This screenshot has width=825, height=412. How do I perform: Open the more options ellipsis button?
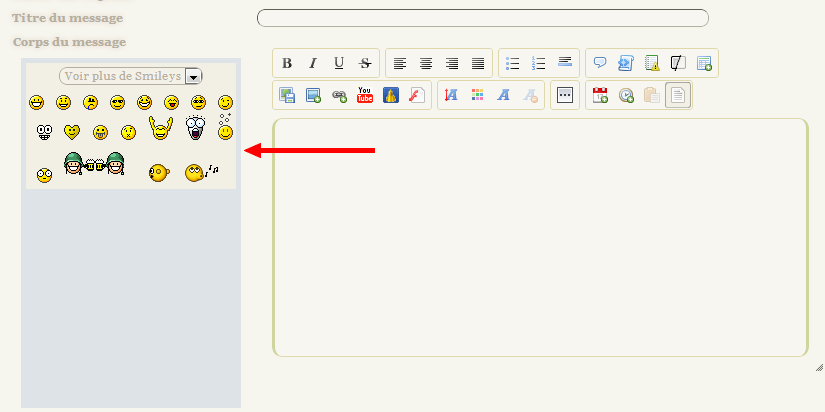(565, 95)
